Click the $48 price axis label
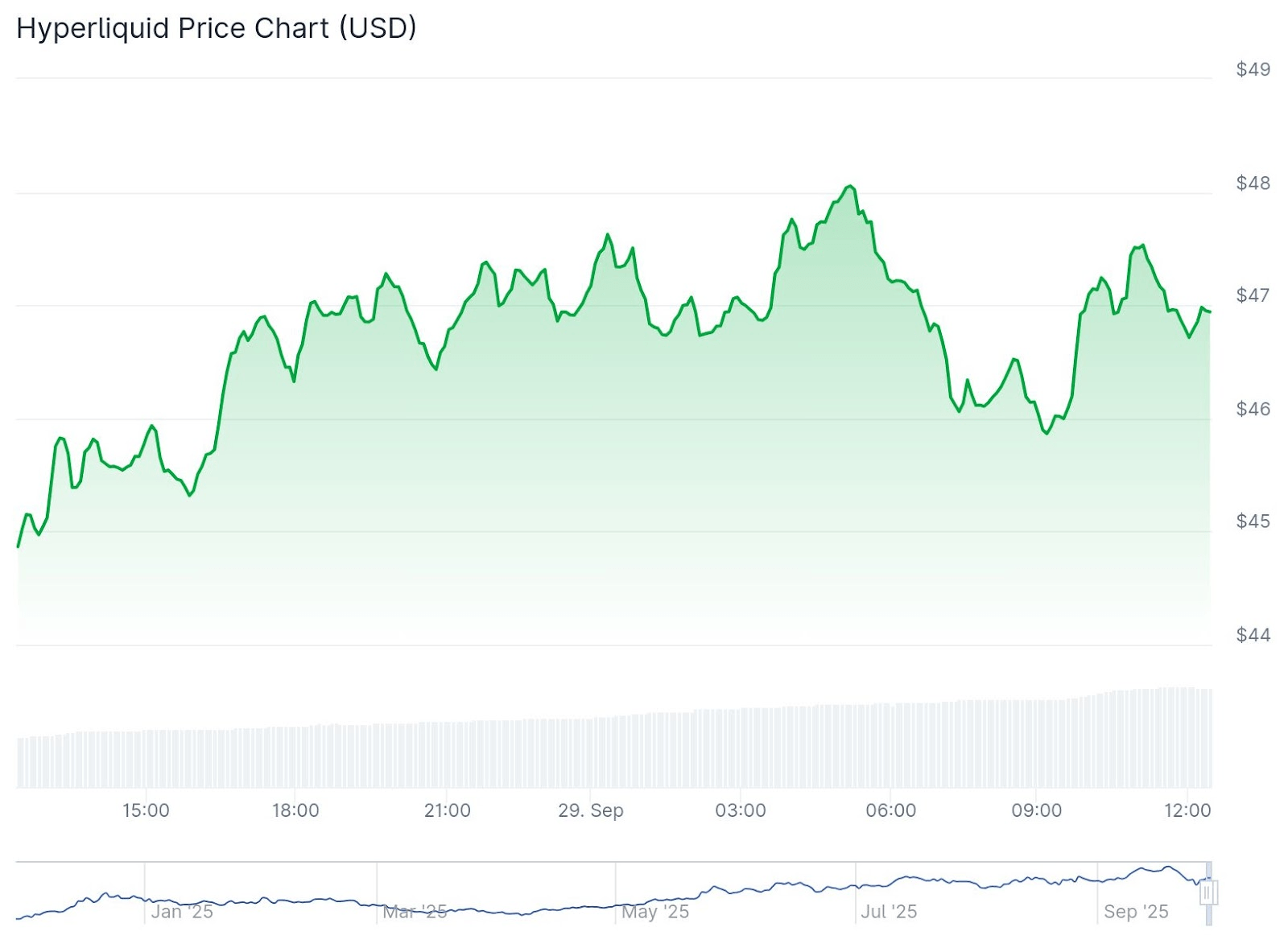Image resolution: width=1288 pixels, height=948 pixels. coord(1253,183)
